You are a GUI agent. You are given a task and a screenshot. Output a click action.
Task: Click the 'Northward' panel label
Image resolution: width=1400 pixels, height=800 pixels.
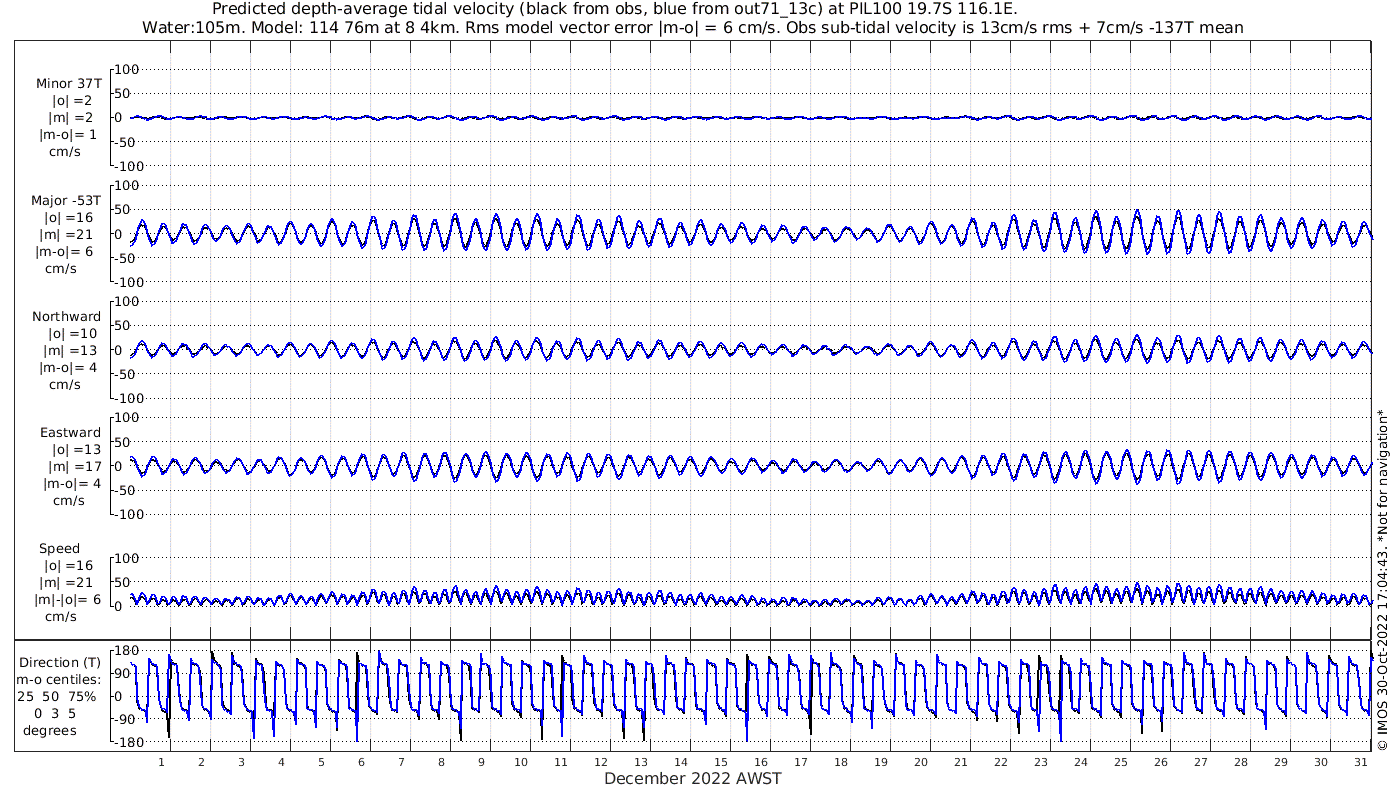point(66,317)
